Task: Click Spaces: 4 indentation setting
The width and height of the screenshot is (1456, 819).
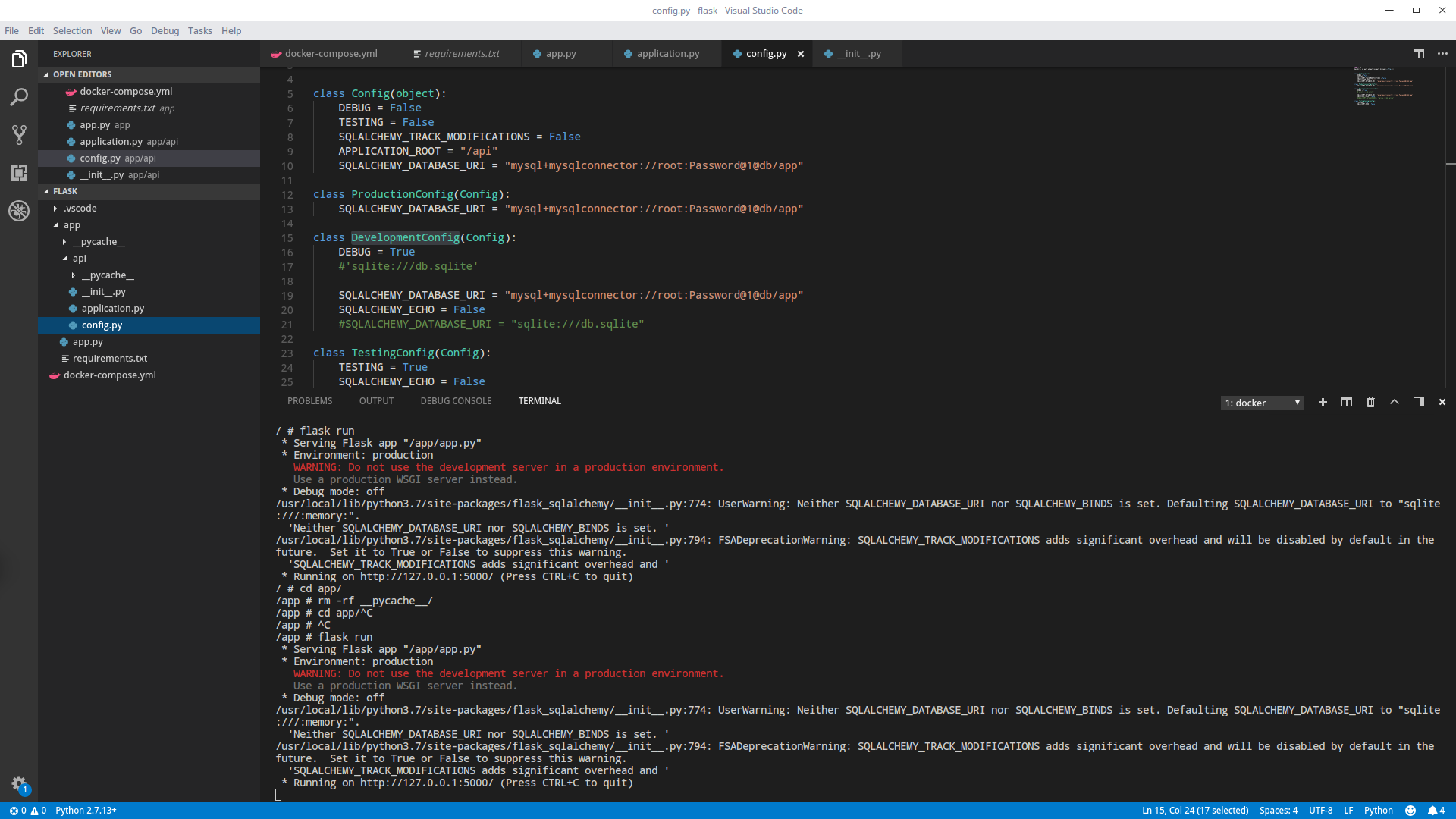Action: (x=1278, y=811)
